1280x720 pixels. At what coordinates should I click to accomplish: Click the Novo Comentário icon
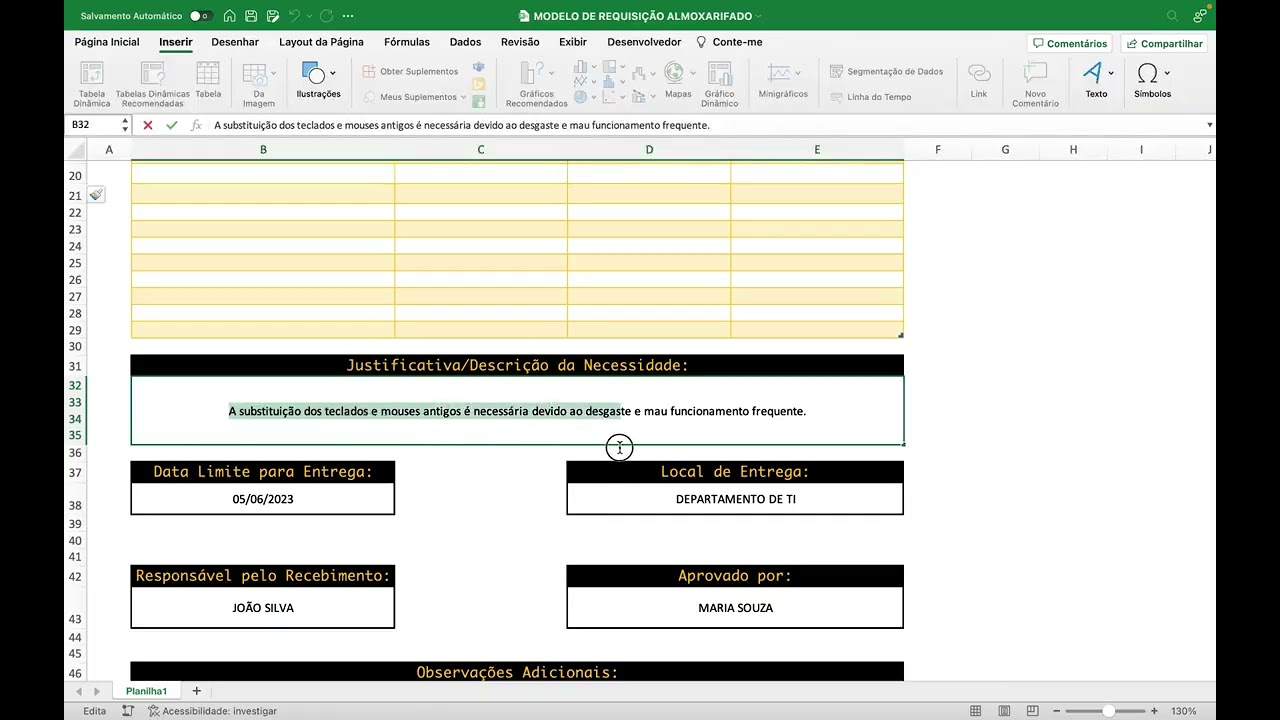pos(1035,84)
